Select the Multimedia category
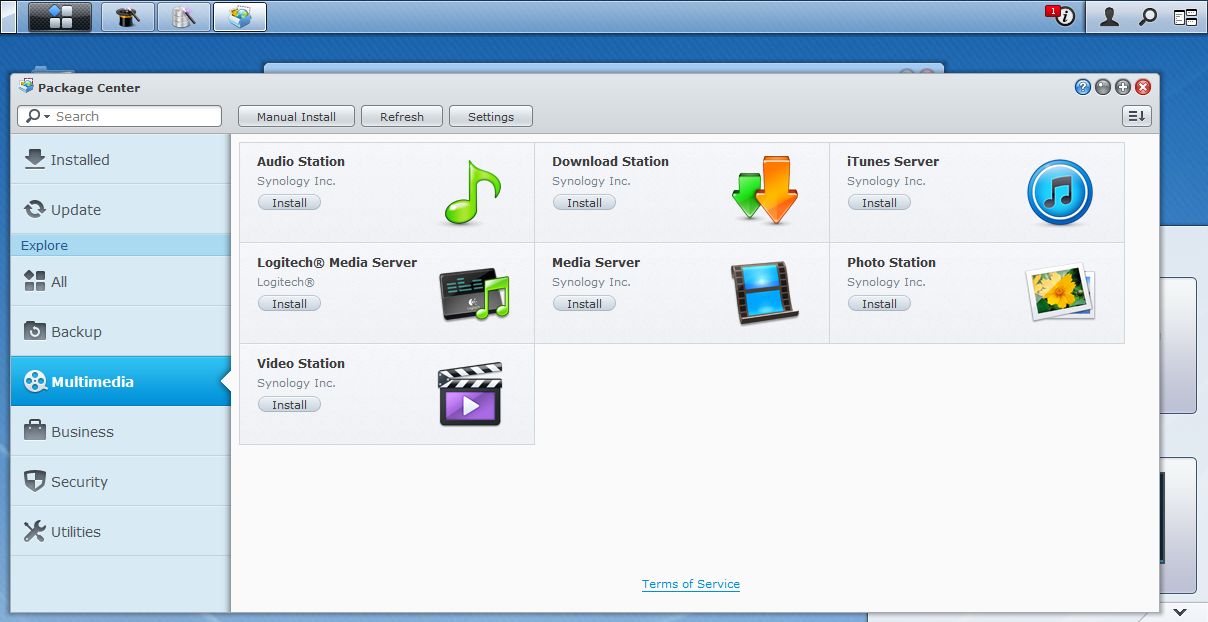The height and width of the screenshot is (622, 1208). [x=120, y=381]
